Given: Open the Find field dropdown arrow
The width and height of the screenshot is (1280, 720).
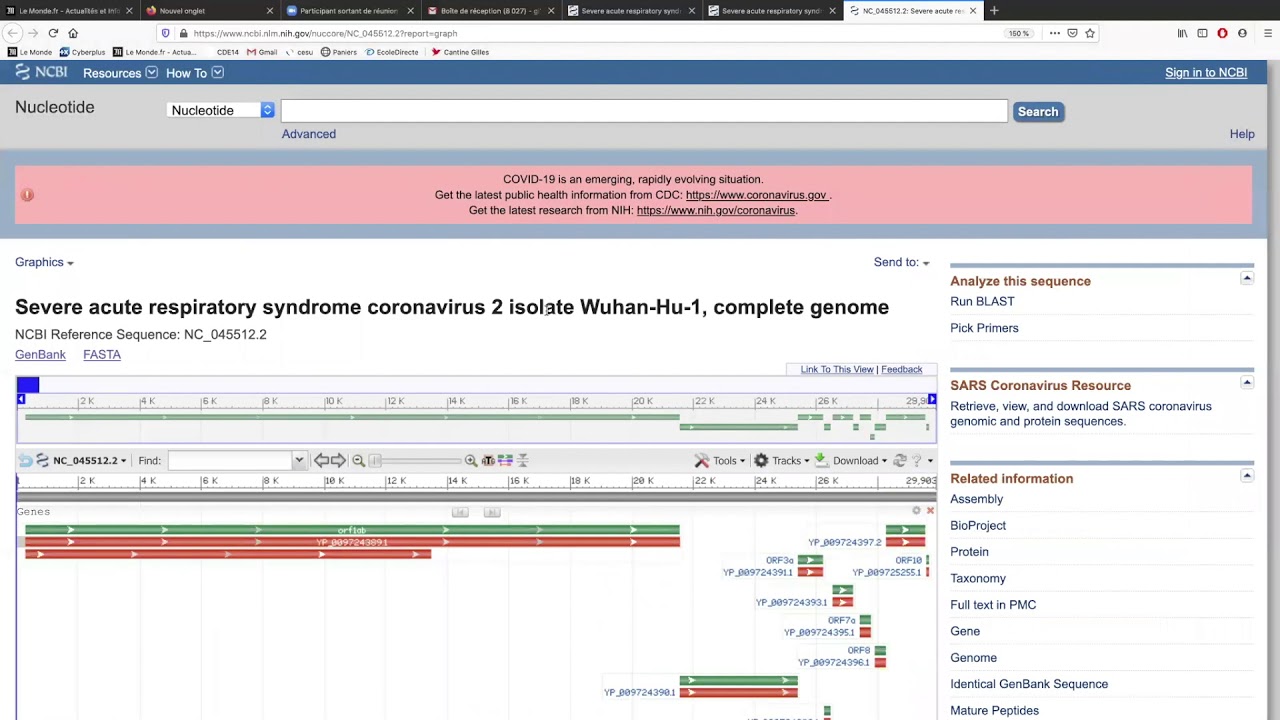Looking at the screenshot, I should tap(298, 460).
